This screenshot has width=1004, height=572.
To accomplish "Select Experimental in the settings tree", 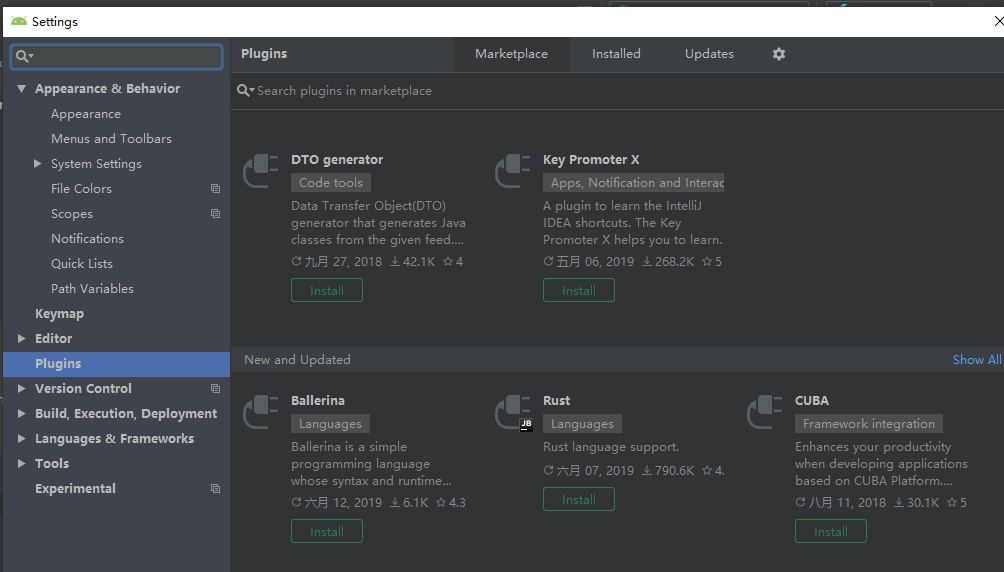I will coord(76,489).
